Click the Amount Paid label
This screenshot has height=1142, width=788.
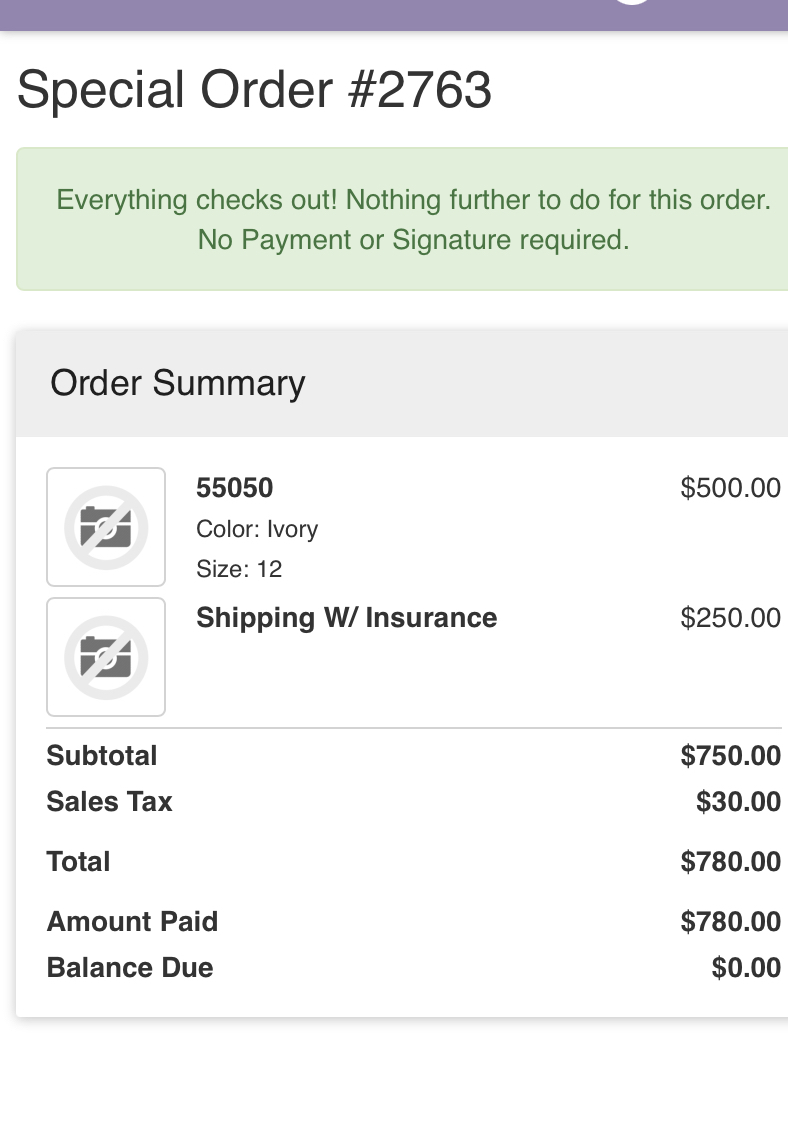133,921
